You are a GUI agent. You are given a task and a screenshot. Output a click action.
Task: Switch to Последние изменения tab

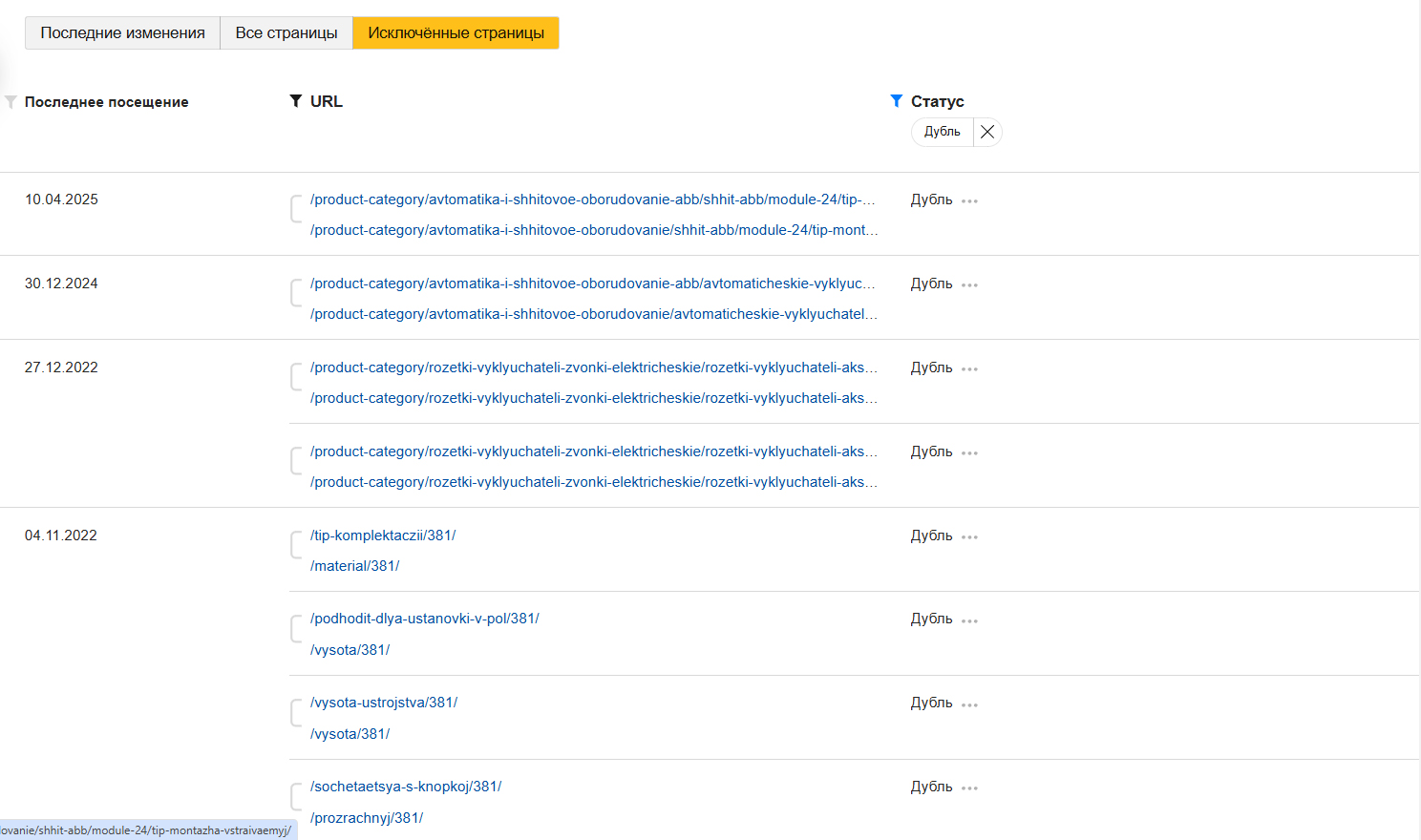click(122, 32)
